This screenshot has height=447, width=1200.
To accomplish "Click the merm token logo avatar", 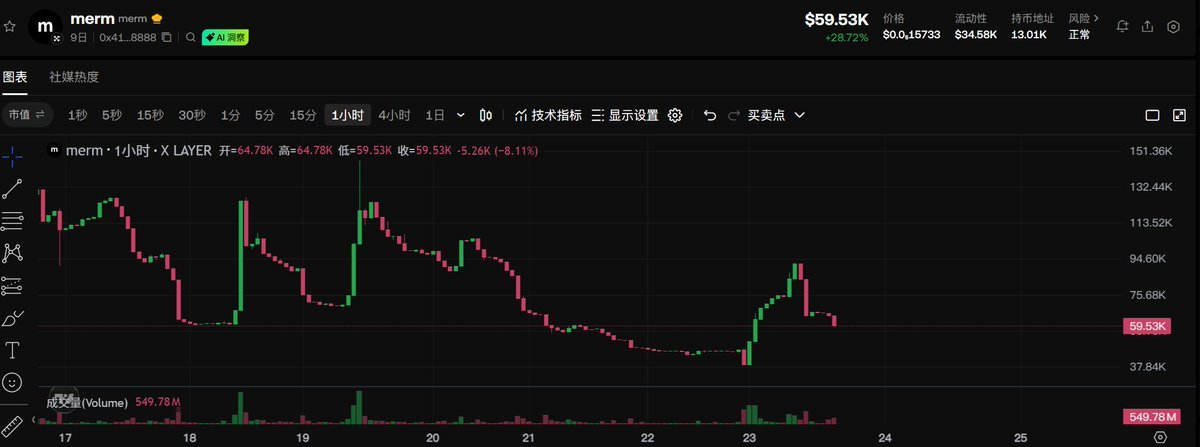I will click(45, 27).
